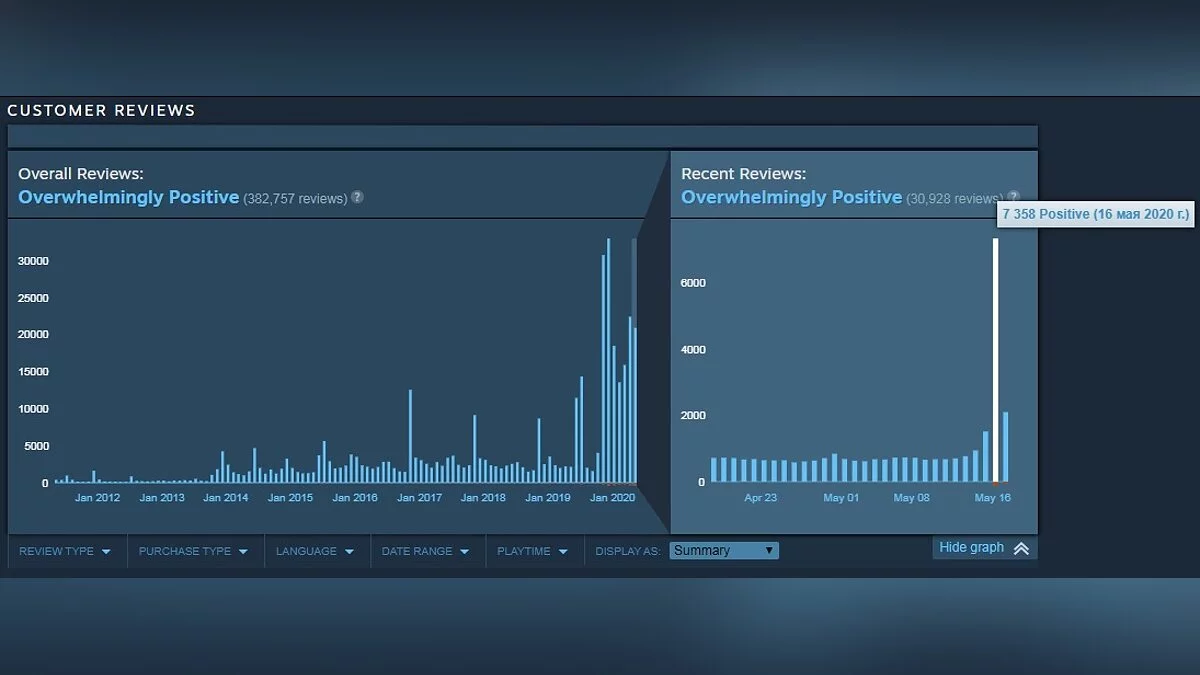Click the Recent Reviews Overwhelmingly Positive text

tap(791, 197)
